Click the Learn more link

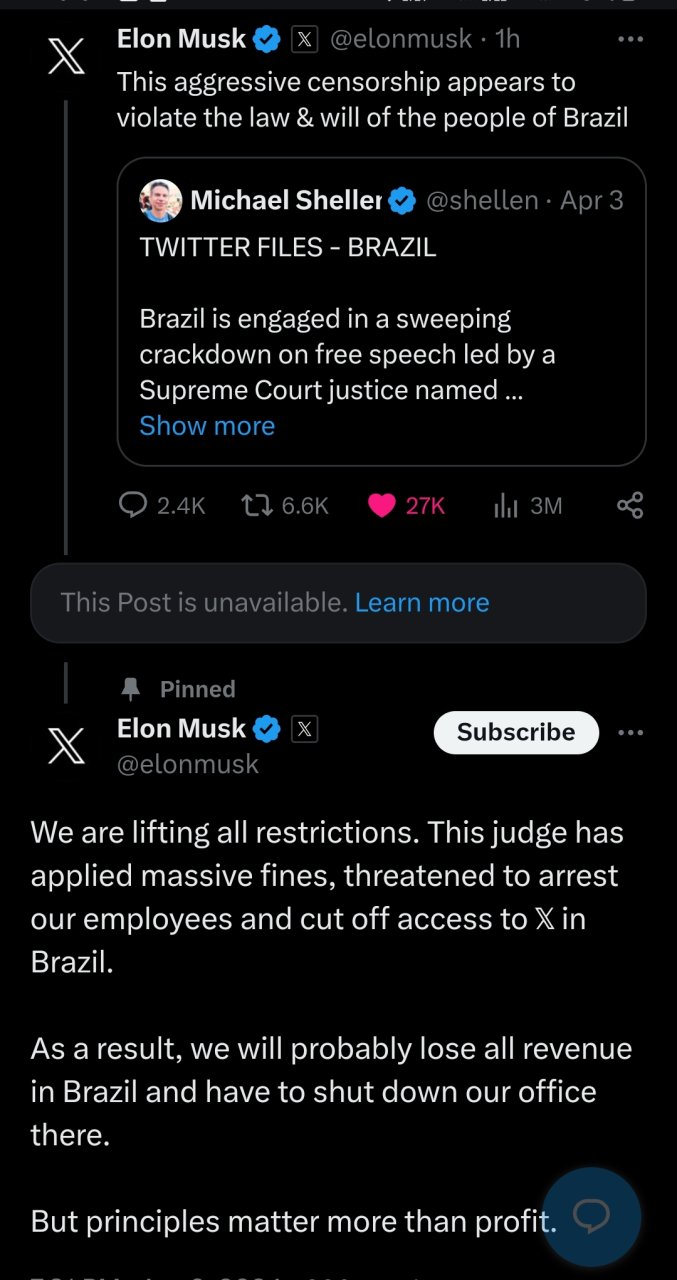click(422, 603)
